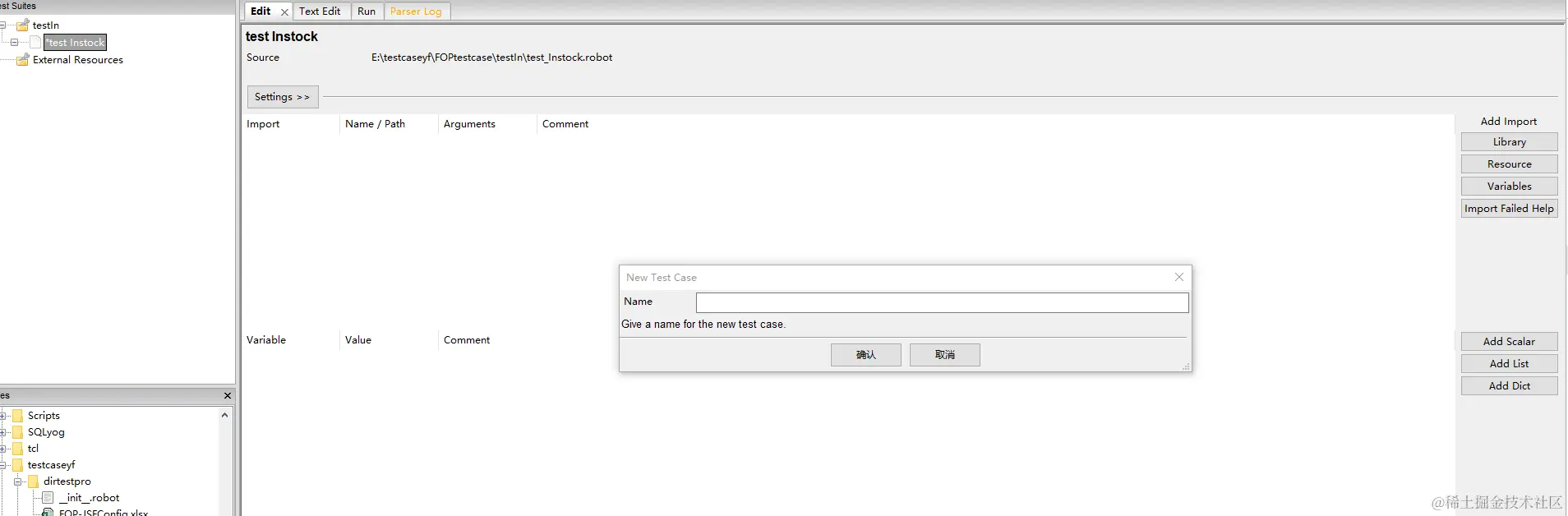Image resolution: width=1568 pixels, height=516 pixels.
Task: Open the Run tab
Action: click(x=367, y=12)
